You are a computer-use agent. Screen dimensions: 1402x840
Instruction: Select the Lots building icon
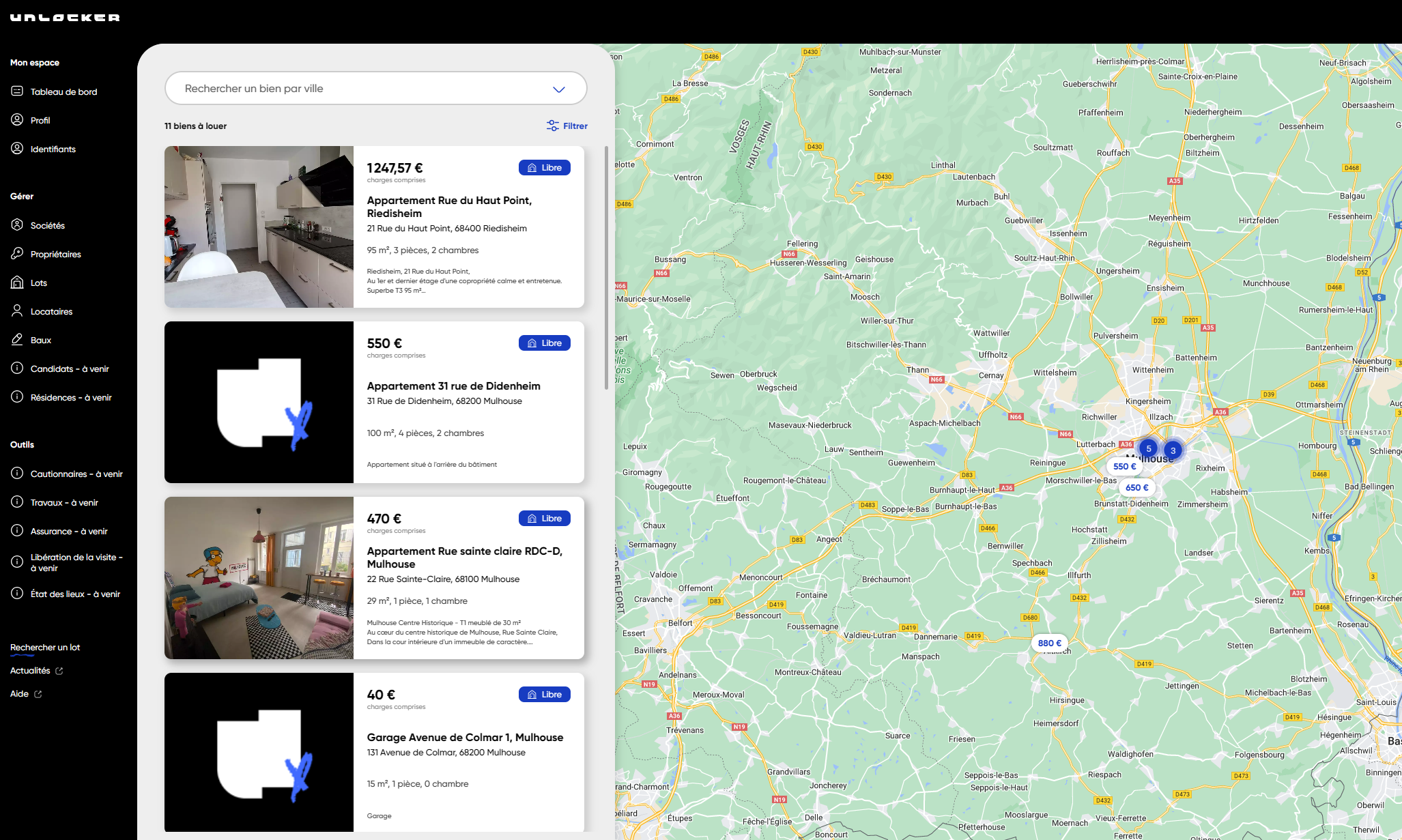tap(17, 283)
